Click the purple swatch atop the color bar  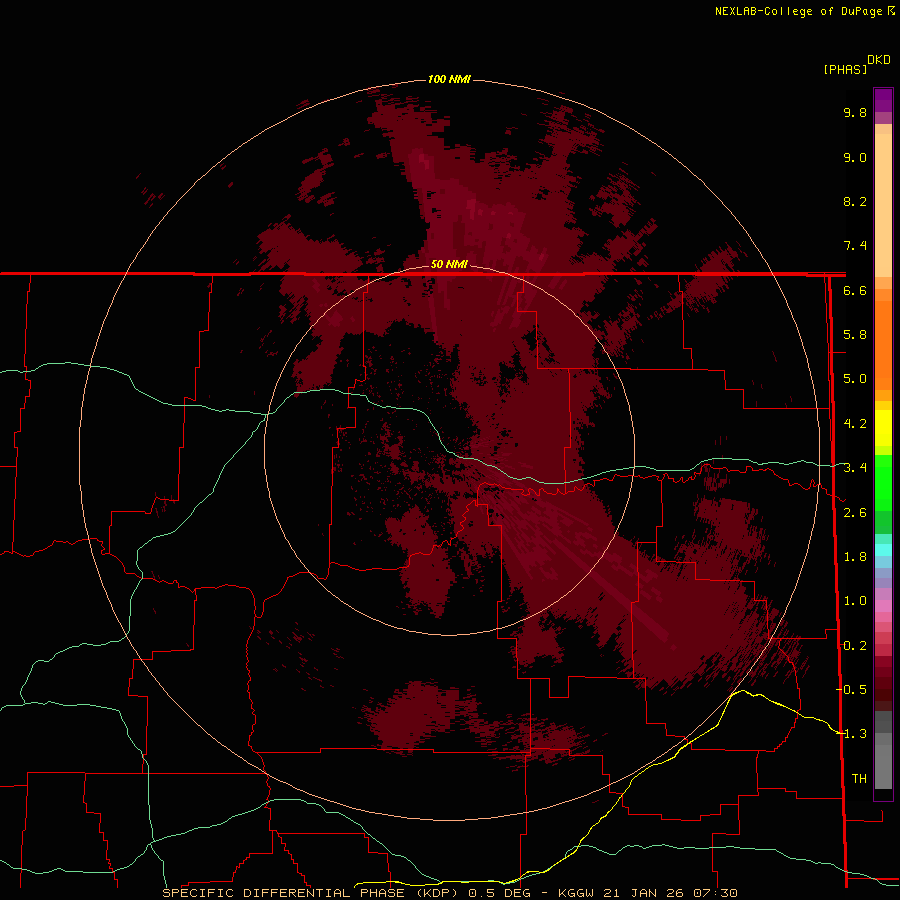coord(883,100)
